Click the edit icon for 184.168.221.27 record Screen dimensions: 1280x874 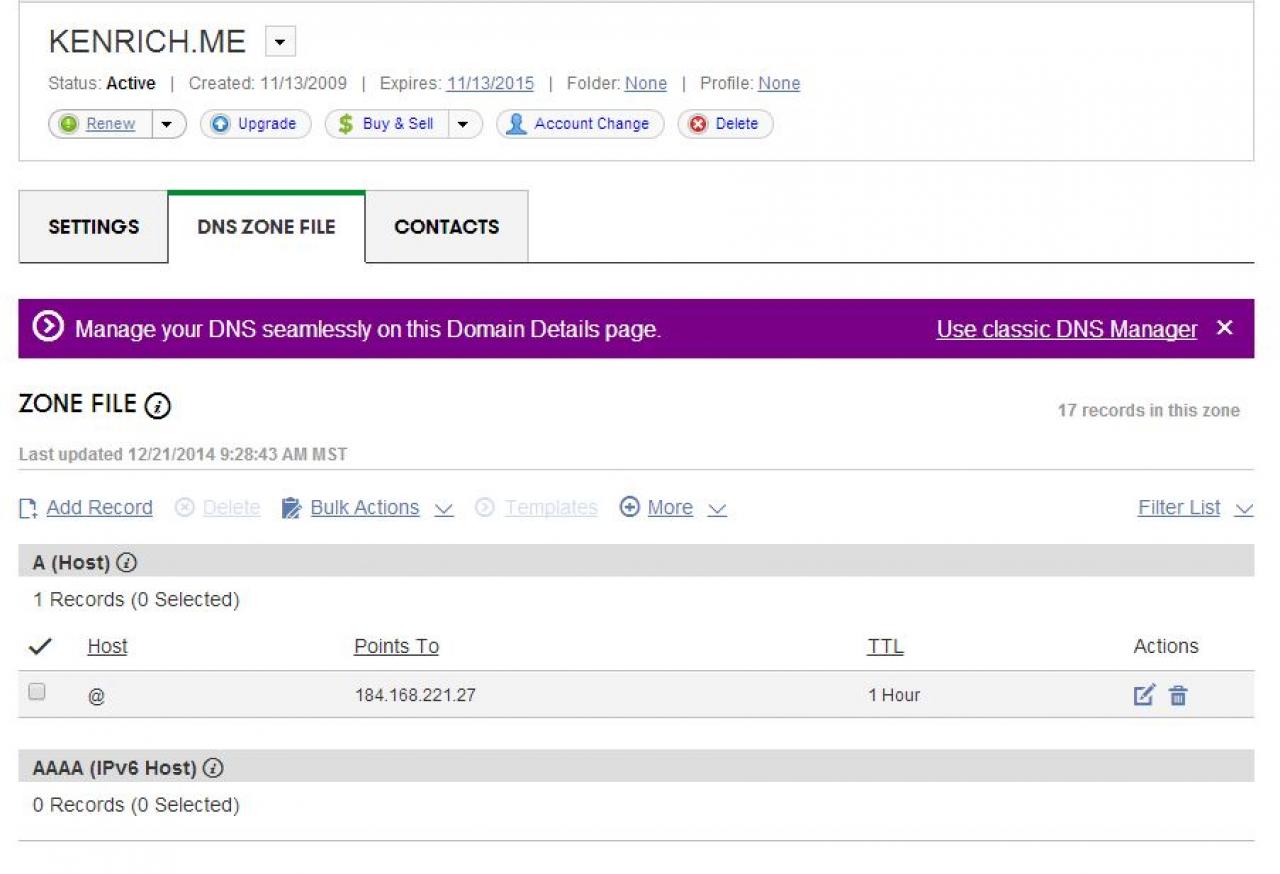point(1144,695)
